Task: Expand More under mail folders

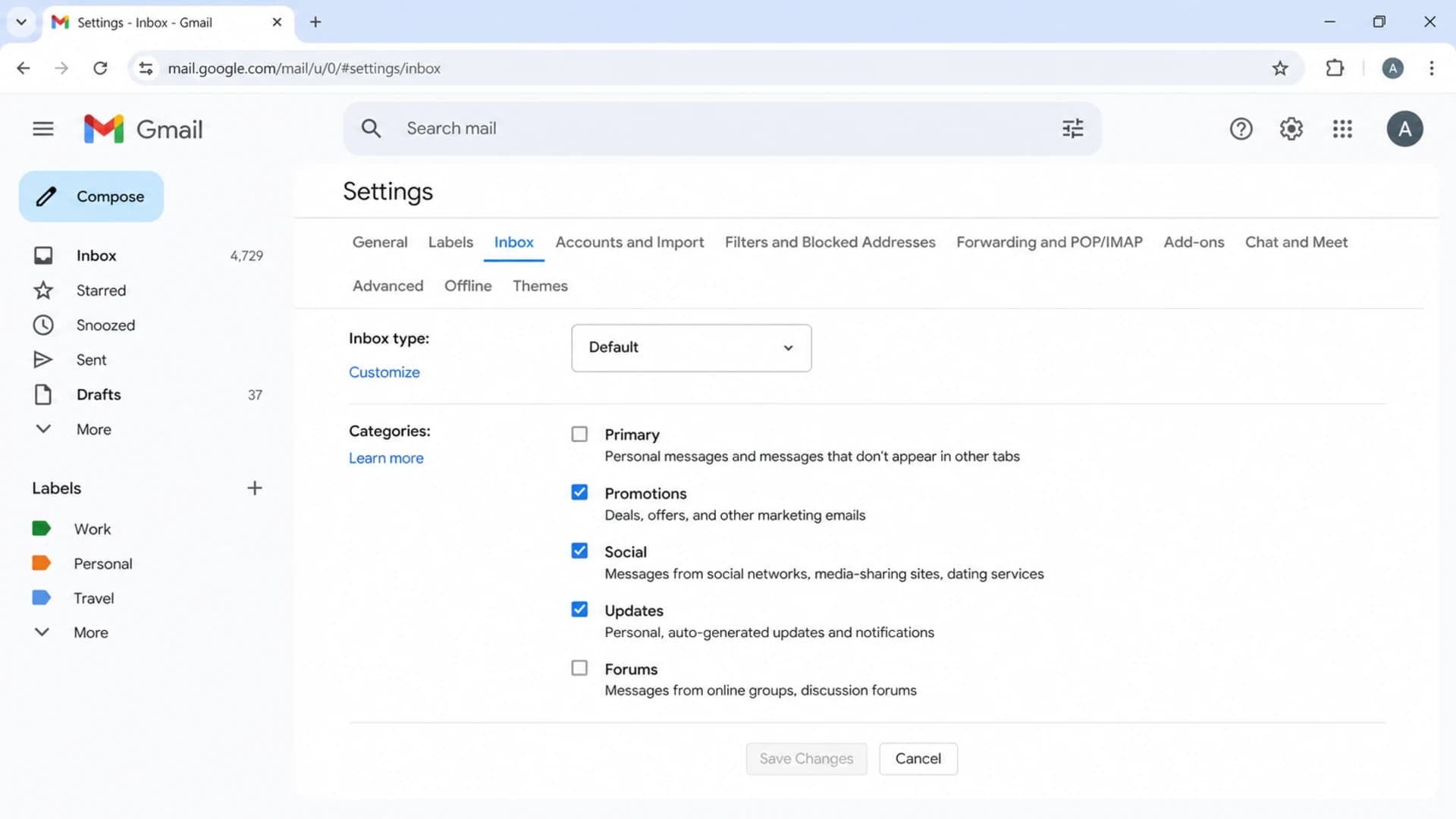Action: 94,429
